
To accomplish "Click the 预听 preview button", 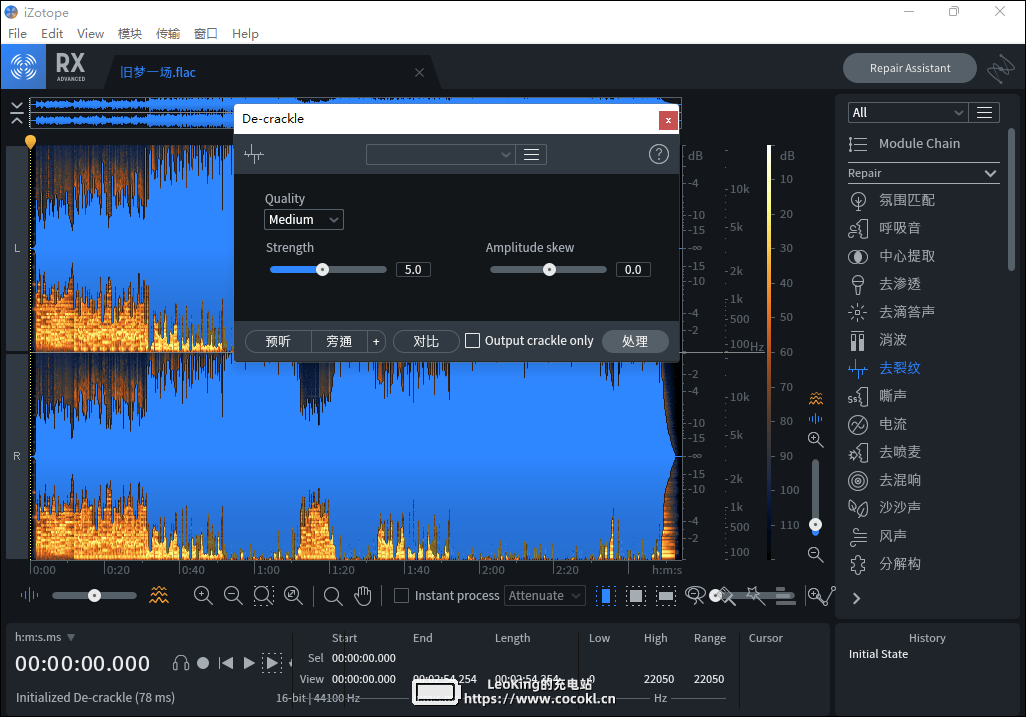I will (x=278, y=341).
